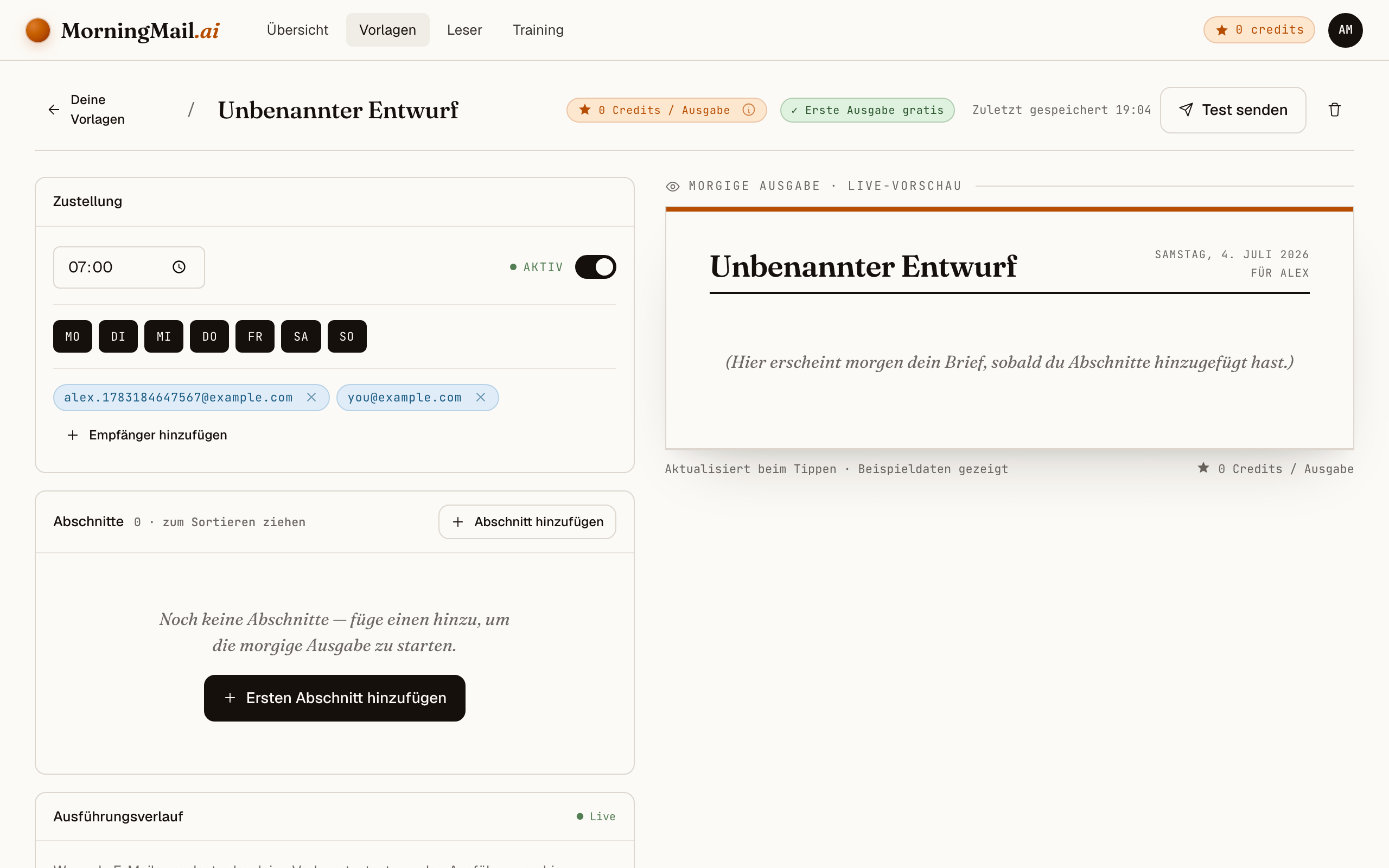Click the Unbenannter Entwurf page title
The image size is (1389, 868).
coord(338,110)
